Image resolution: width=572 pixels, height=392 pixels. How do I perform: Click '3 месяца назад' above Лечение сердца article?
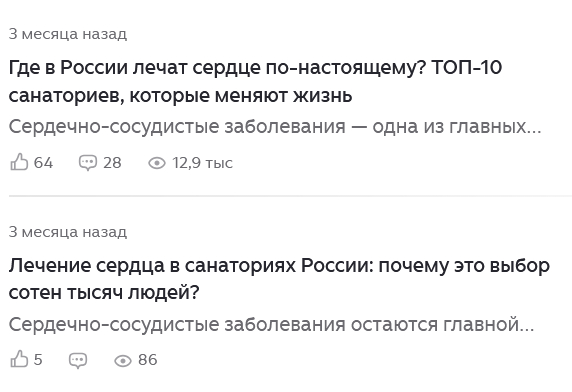pyautogui.click(x=68, y=232)
